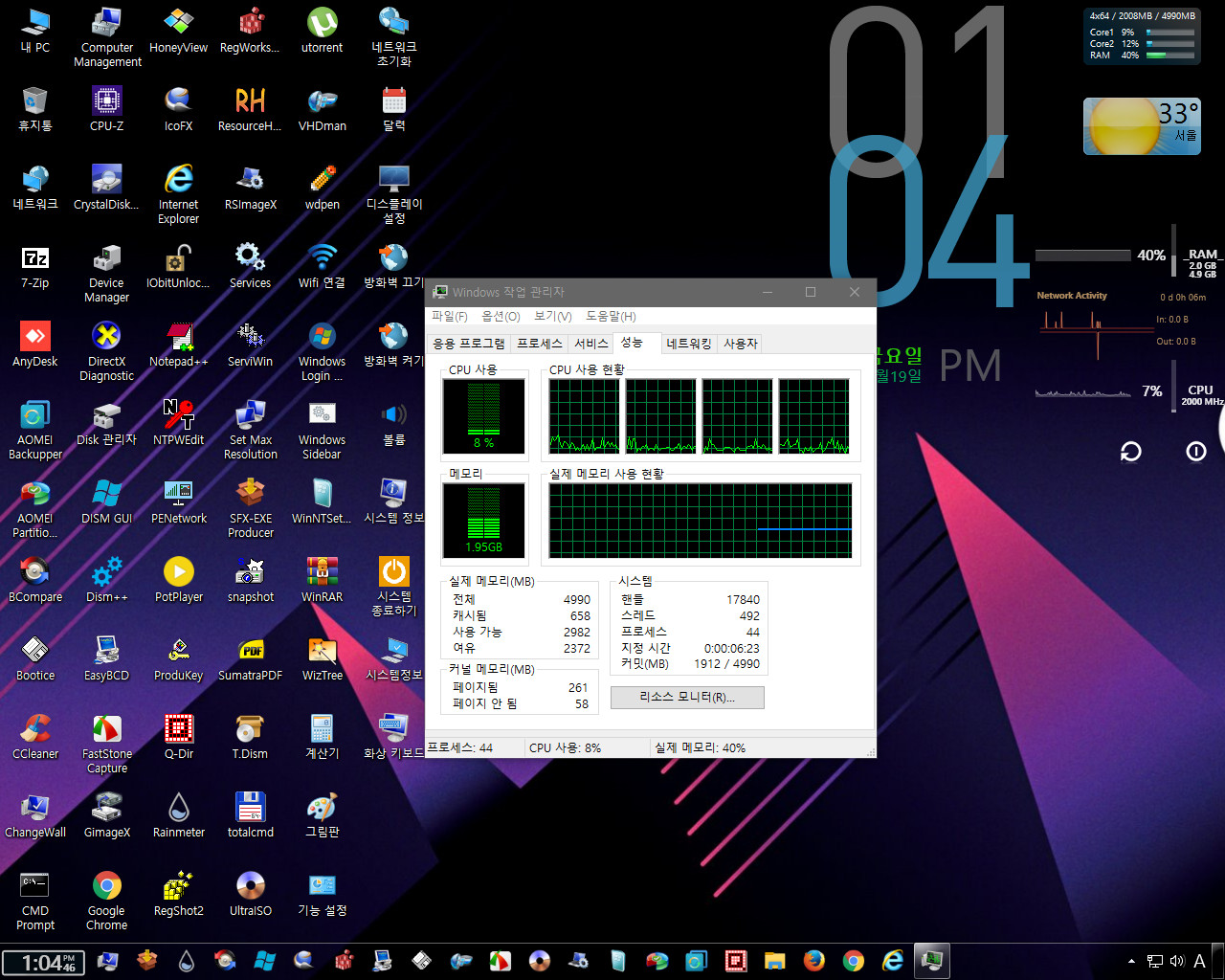Image resolution: width=1225 pixels, height=980 pixels.
Task: Launch PotPlayer from desktop
Action: tap(178, 580)
